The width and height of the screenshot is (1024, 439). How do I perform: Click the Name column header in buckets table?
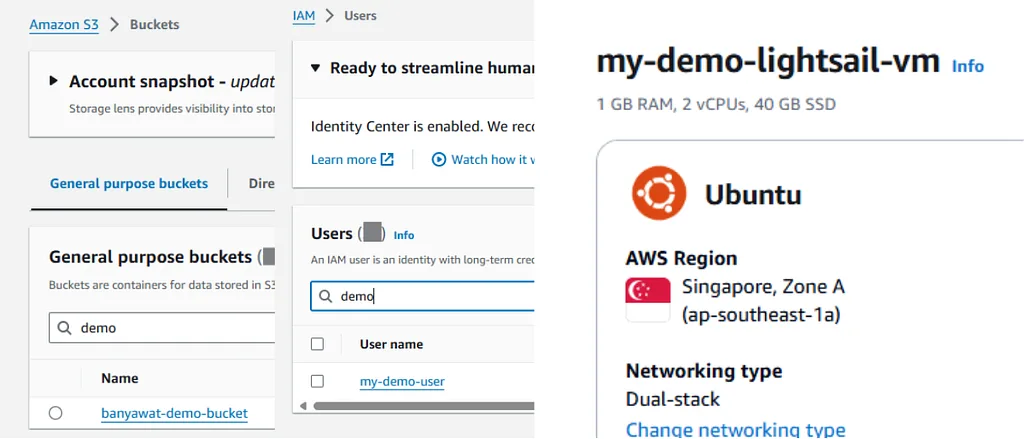(120, 378)
